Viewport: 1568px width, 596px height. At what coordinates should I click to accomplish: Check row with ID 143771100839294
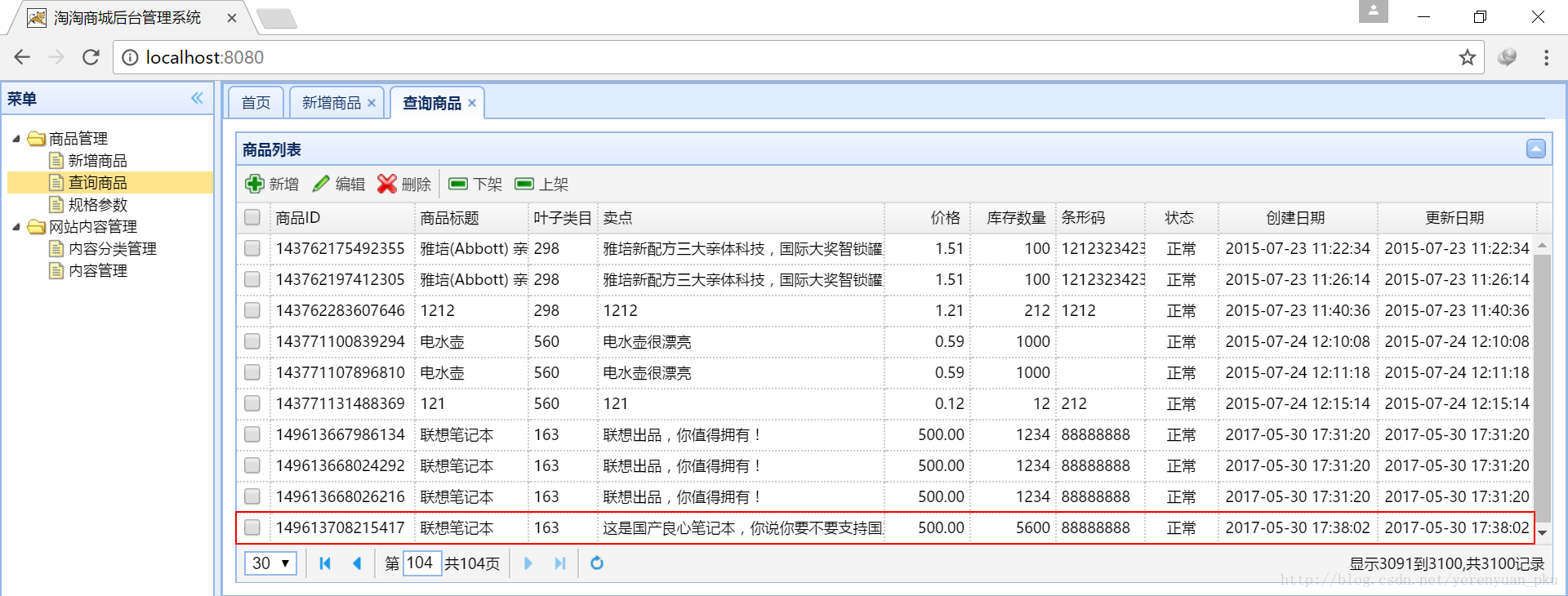click(x=252, y=341)
